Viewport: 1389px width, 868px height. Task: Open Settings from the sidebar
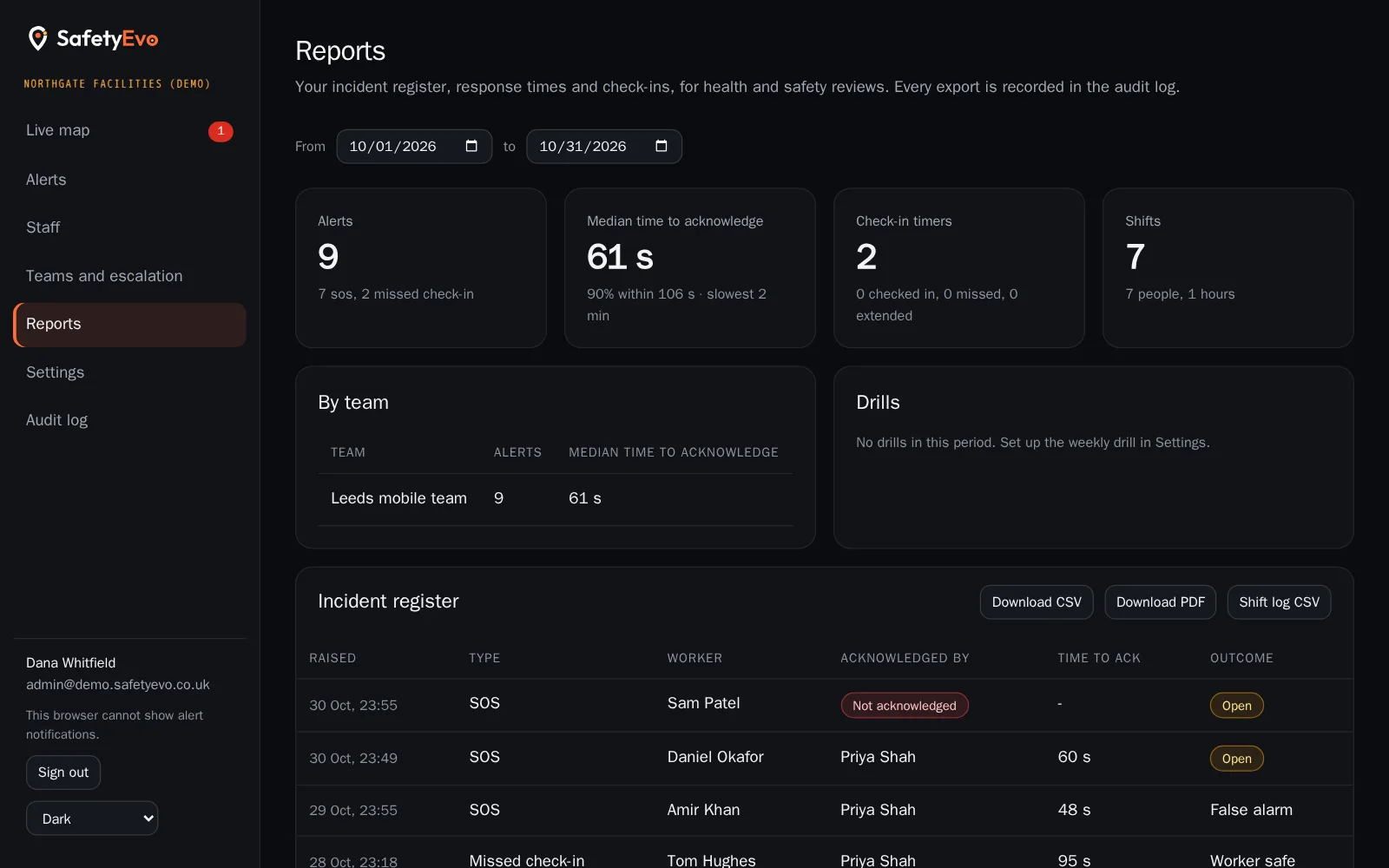click(x=129, y=372)
